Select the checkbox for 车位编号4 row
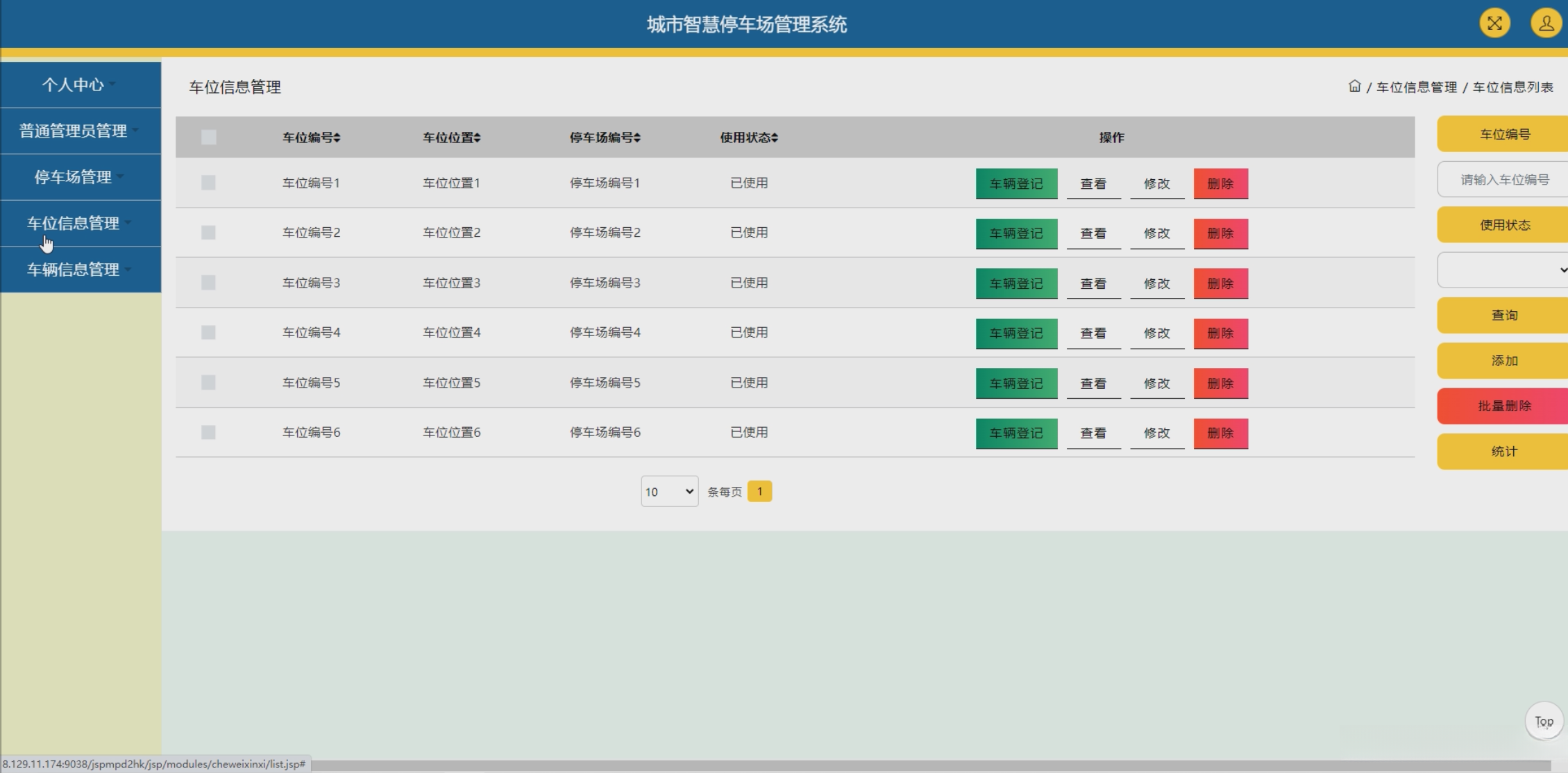This screenshot has width=1568, height=773. coord(208,333)
